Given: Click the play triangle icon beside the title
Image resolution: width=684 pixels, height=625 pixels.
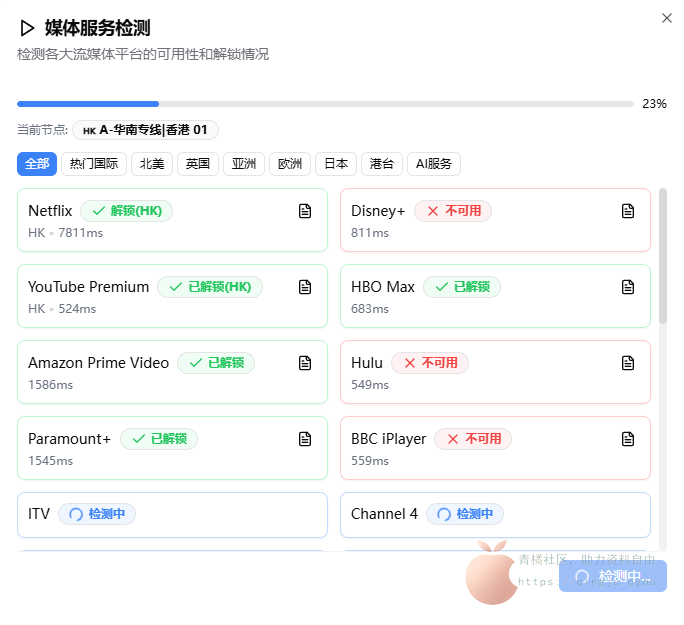Looking at the screenshot, I should (27, 28).
